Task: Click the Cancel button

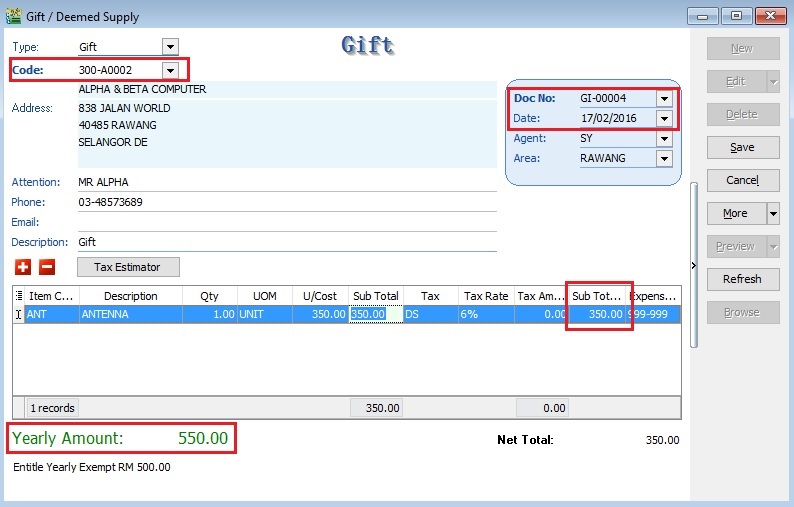Action: (742, 180)
